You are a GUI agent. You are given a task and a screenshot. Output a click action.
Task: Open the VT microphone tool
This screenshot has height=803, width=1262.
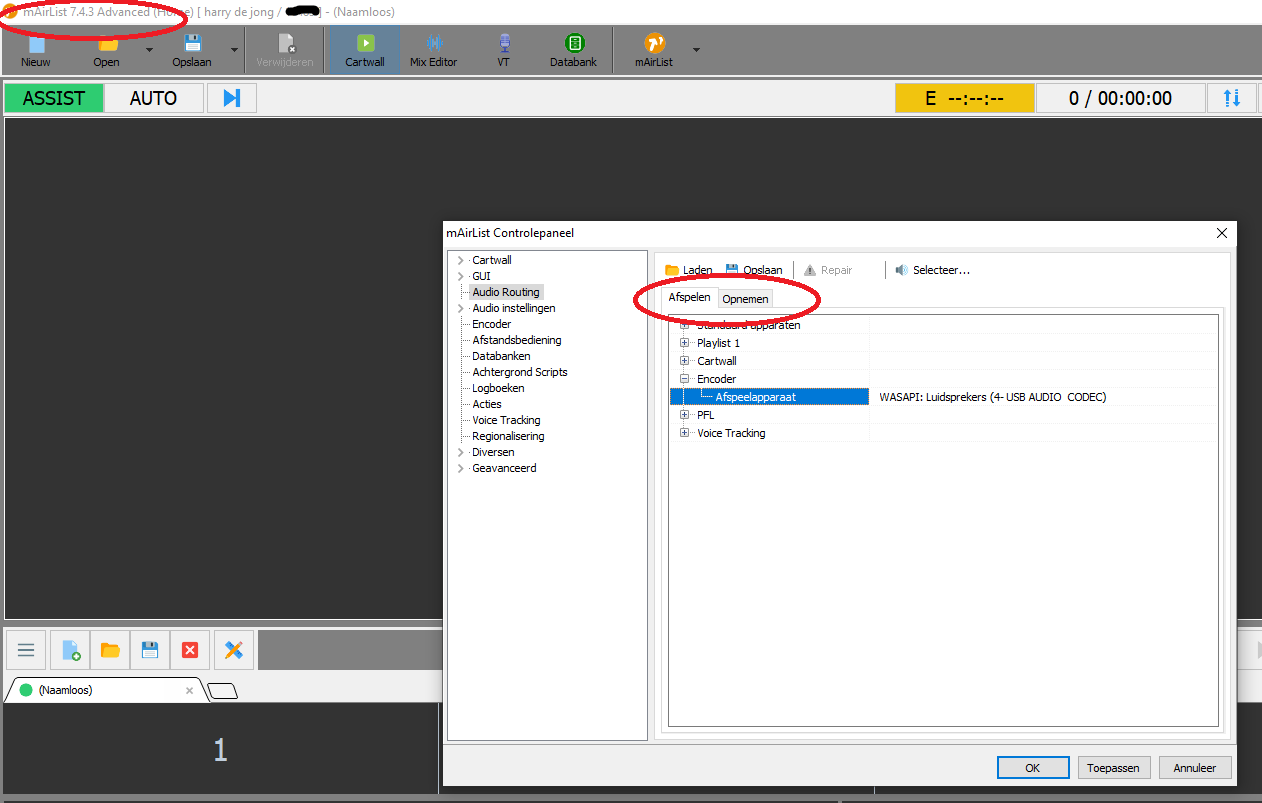click(x=504, y=51)
